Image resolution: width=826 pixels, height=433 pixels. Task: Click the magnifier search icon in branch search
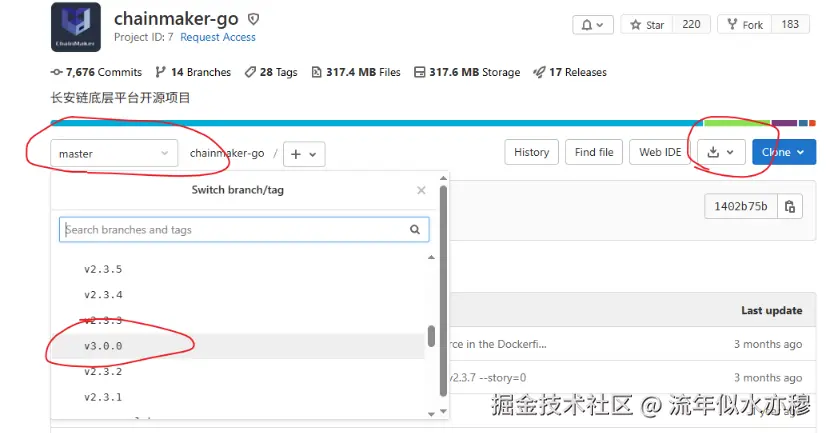tap(415, 230)
